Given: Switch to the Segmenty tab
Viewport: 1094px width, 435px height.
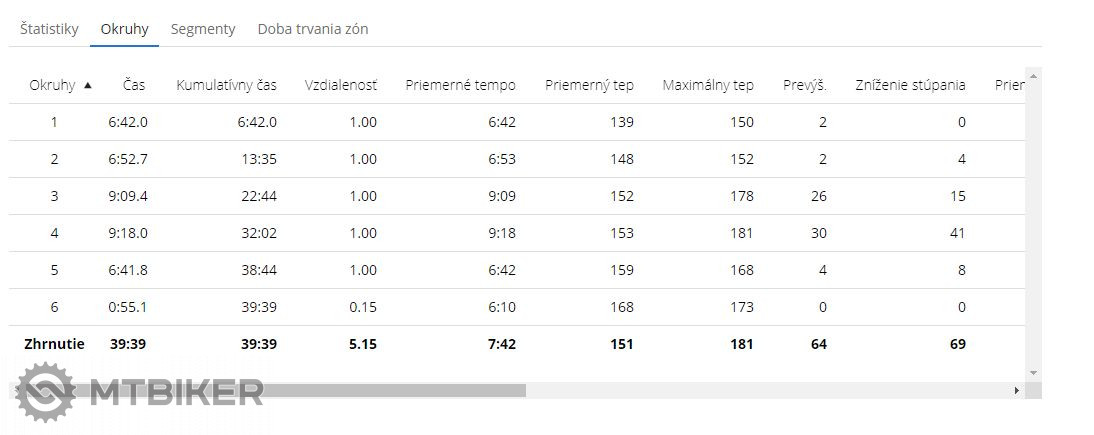Looking at the screenshot, I should pos(203,29).
